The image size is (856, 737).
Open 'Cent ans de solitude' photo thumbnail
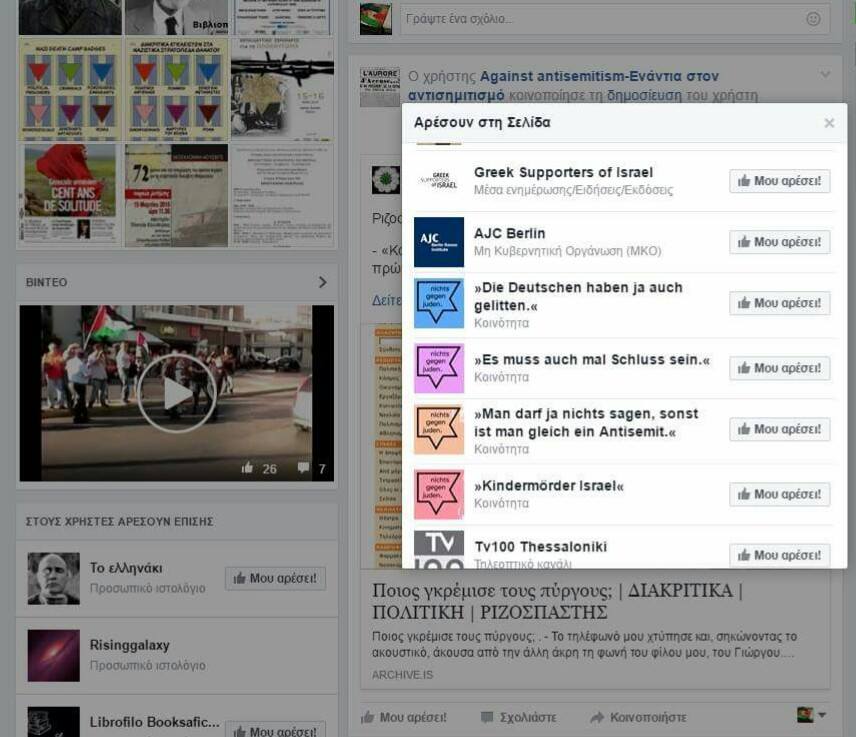pyautogui.click(x=70, y=195)
